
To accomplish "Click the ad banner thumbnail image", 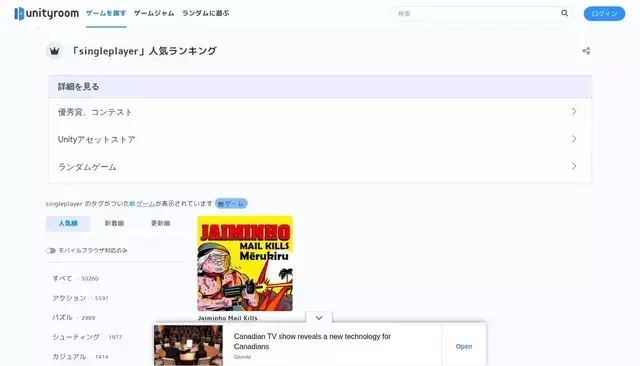I will tap(189, 345).
